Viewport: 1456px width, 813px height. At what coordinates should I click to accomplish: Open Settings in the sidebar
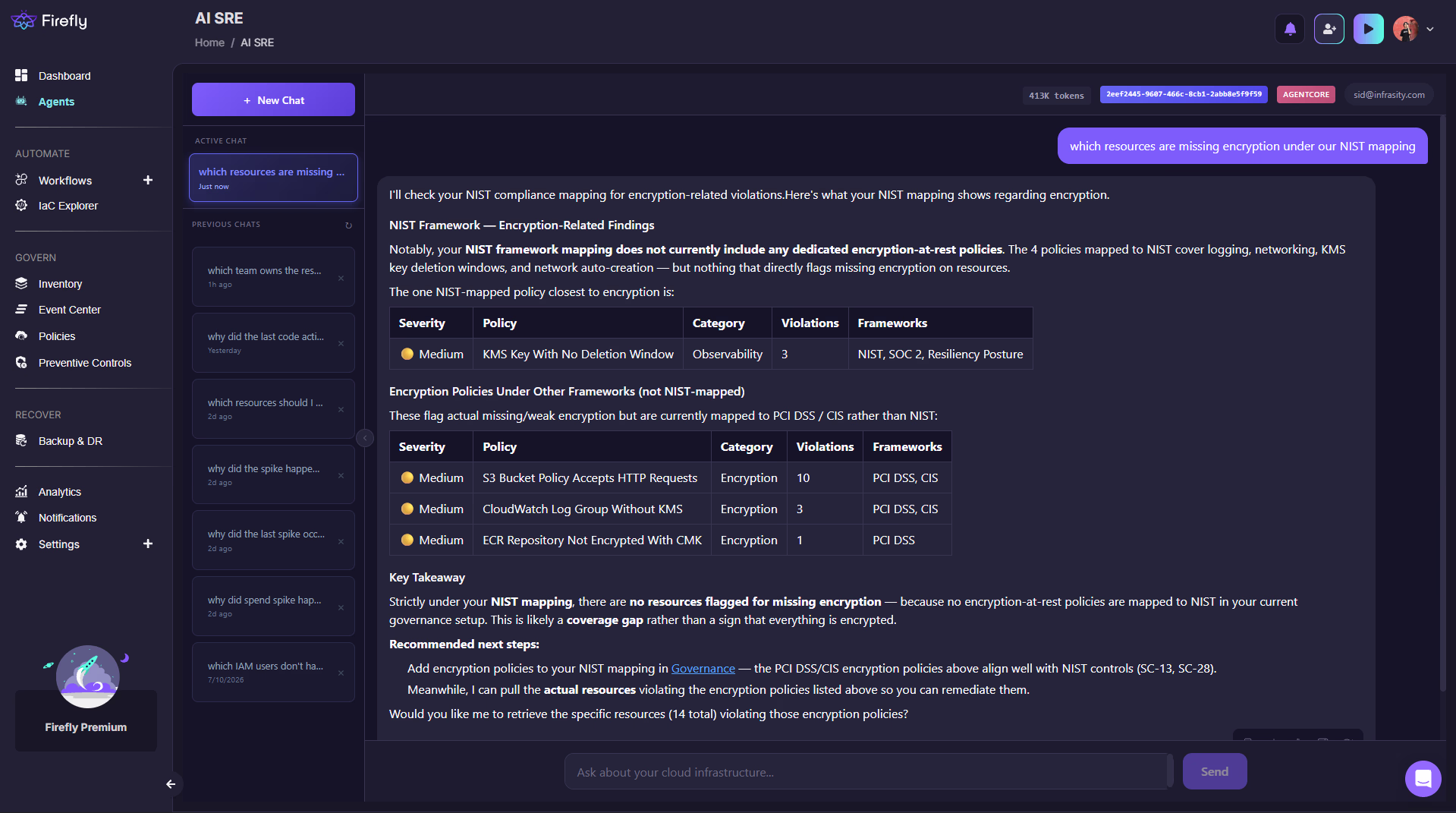[58, 544]
